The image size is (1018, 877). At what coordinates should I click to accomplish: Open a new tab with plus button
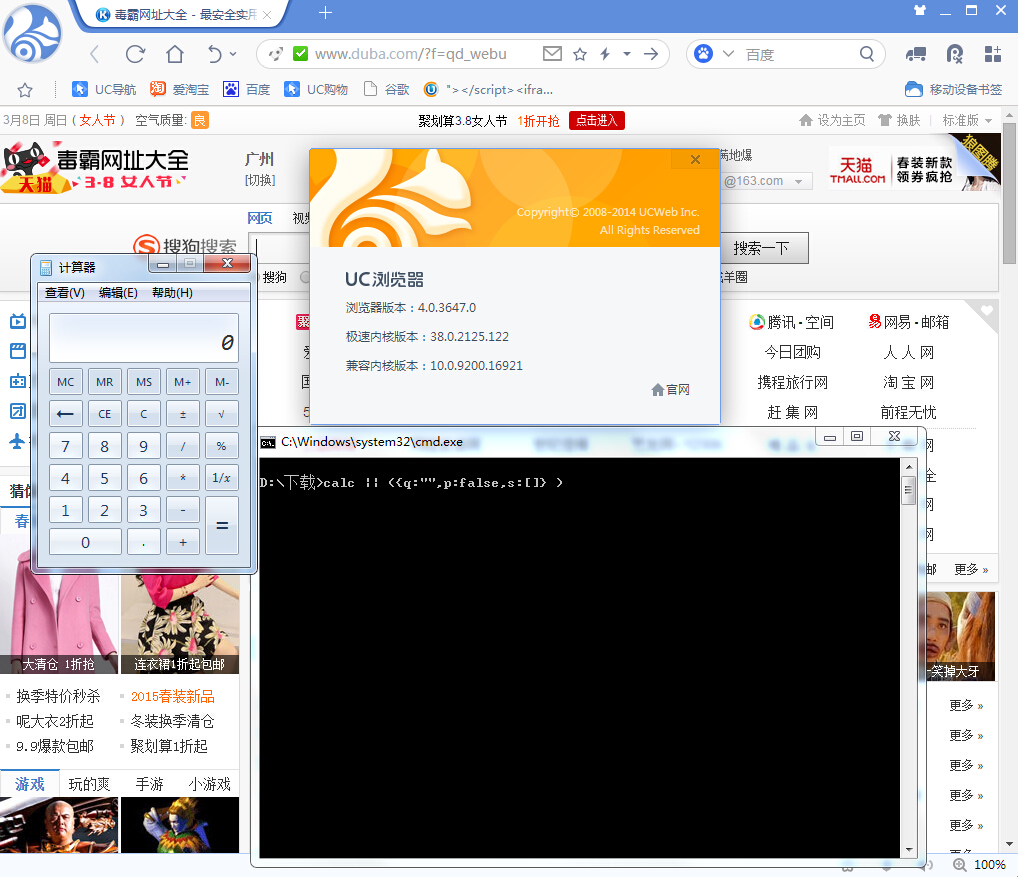[x=325, y=12]
